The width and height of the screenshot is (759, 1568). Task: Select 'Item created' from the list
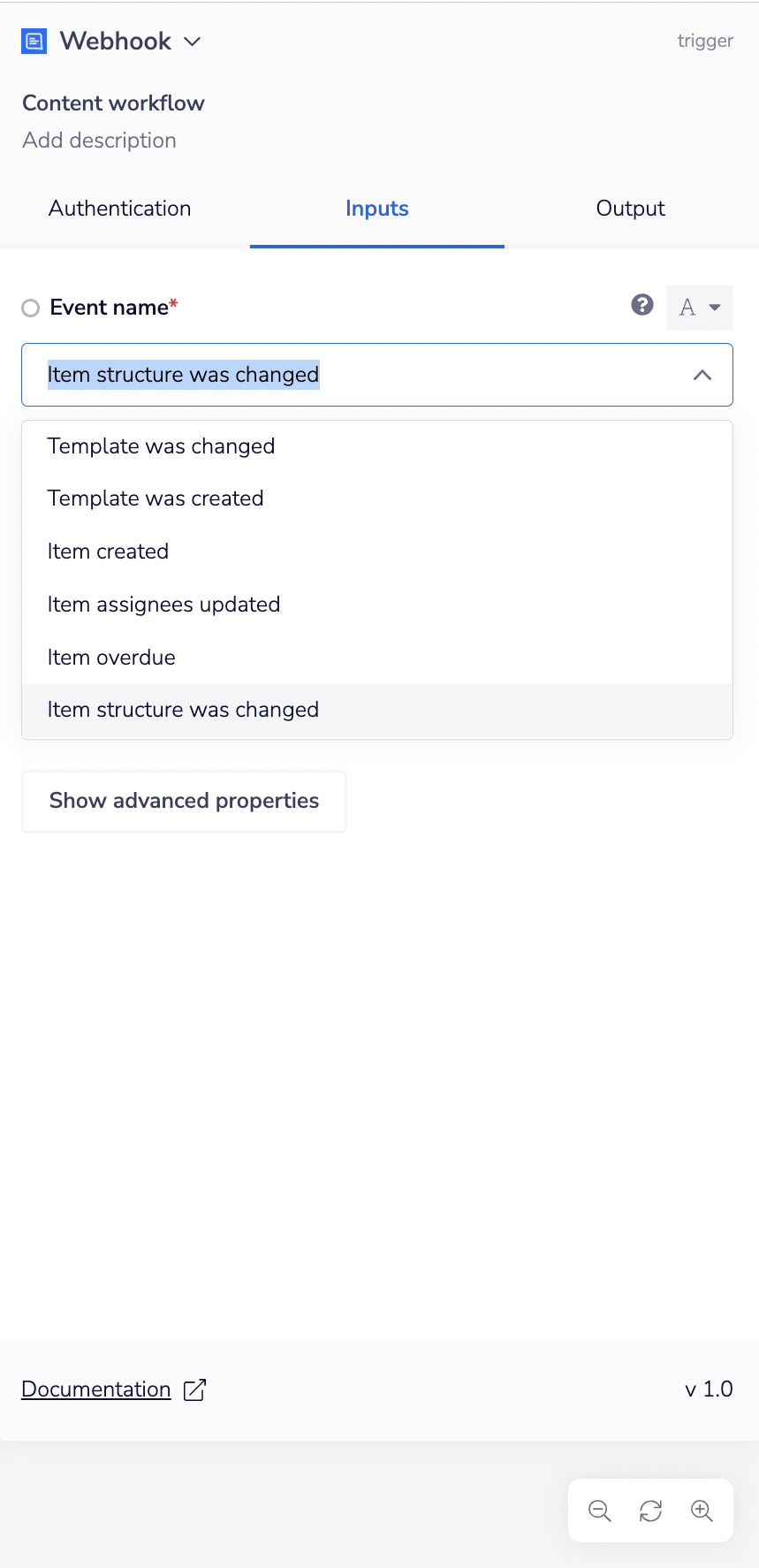point(108,551)
